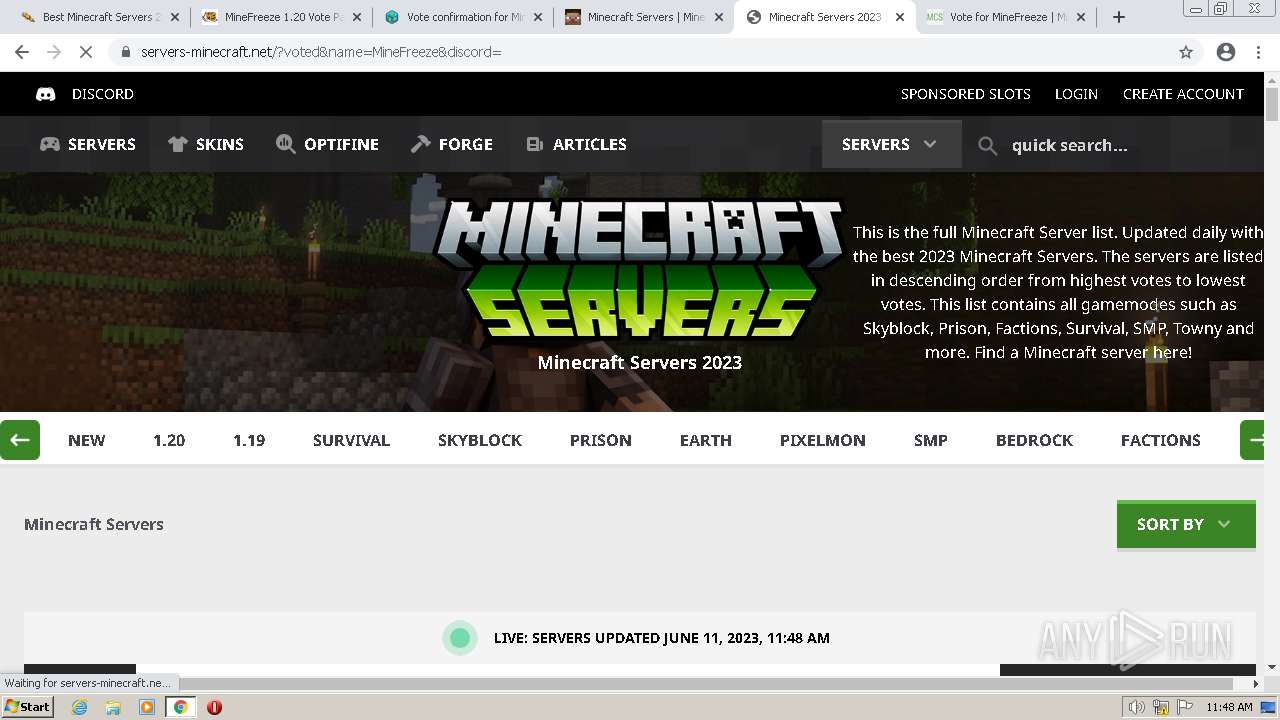Select the PRISON category

point(601,440)
